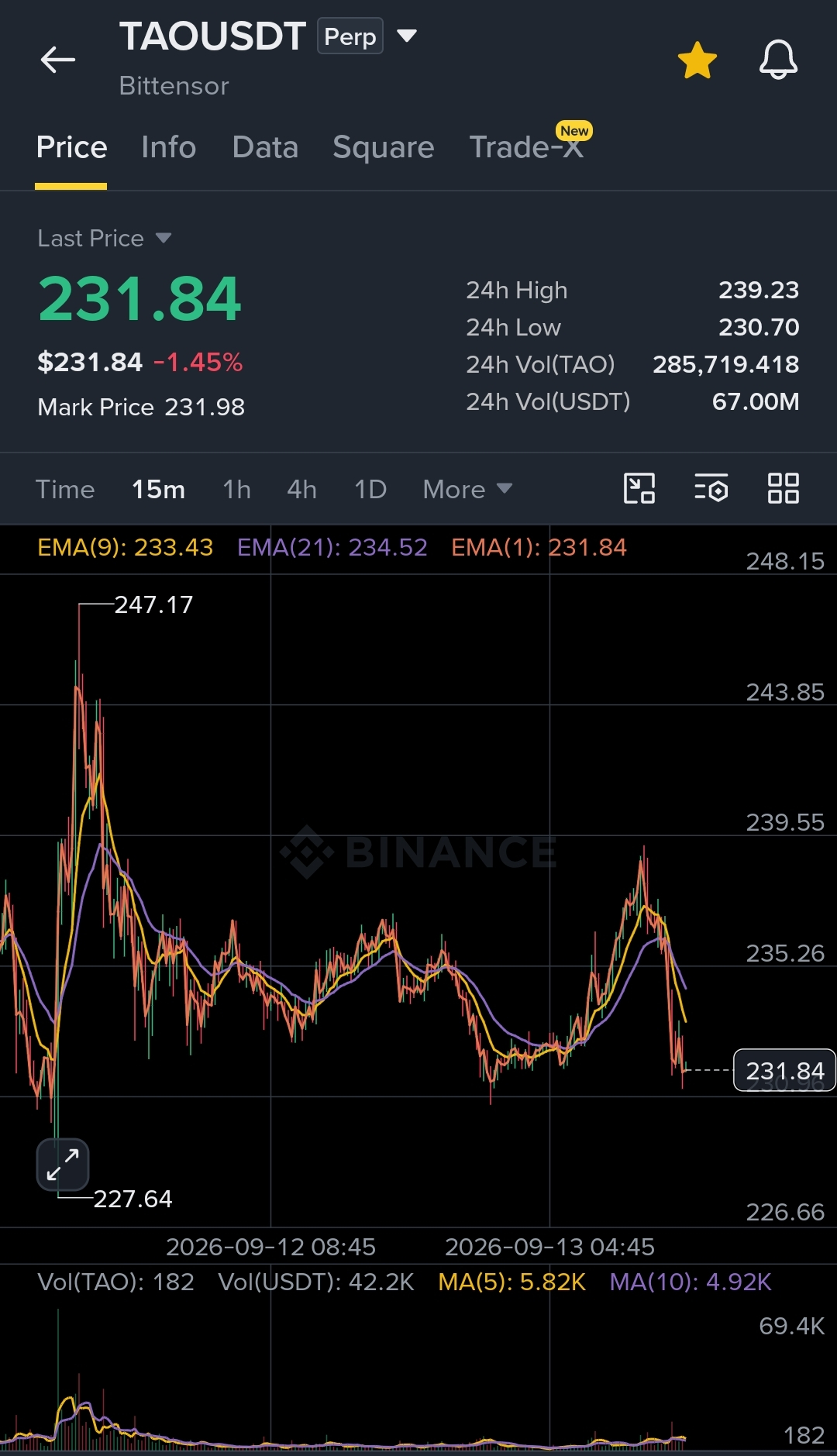Image resolution: width=837 pixels, height=1456 pixels.
Task: Select the 4h timeframe
Action: 301,490
